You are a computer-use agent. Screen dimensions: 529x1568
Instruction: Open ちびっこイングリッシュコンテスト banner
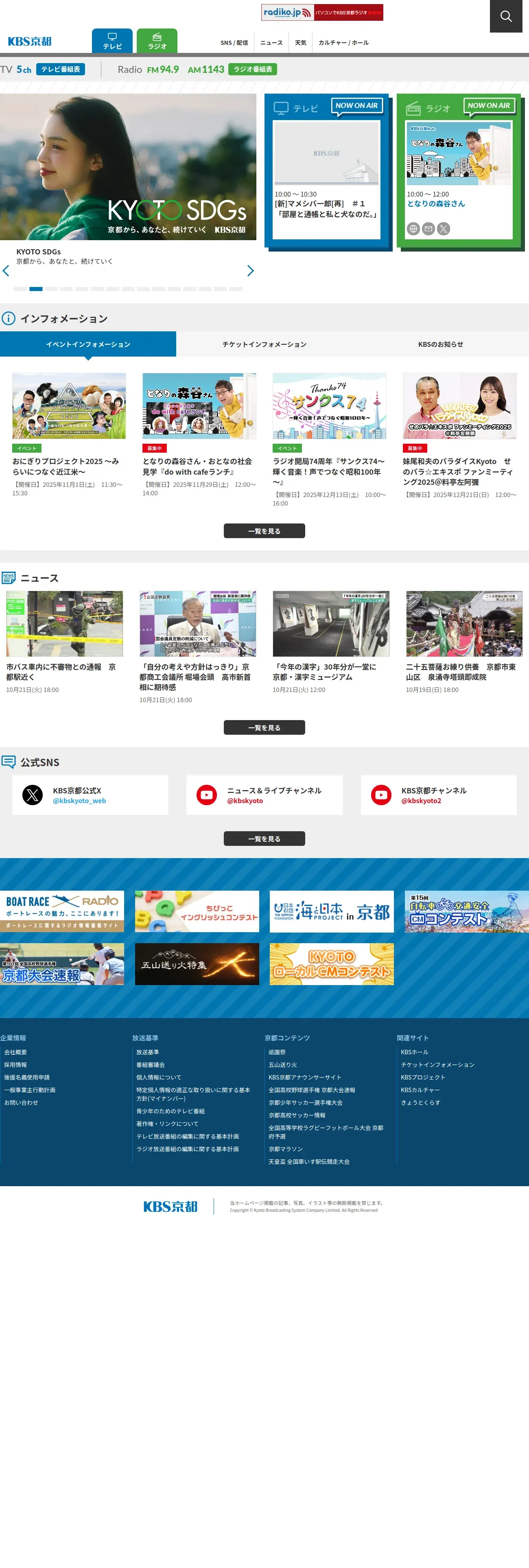pyautogui.click(x=197, y=912)
